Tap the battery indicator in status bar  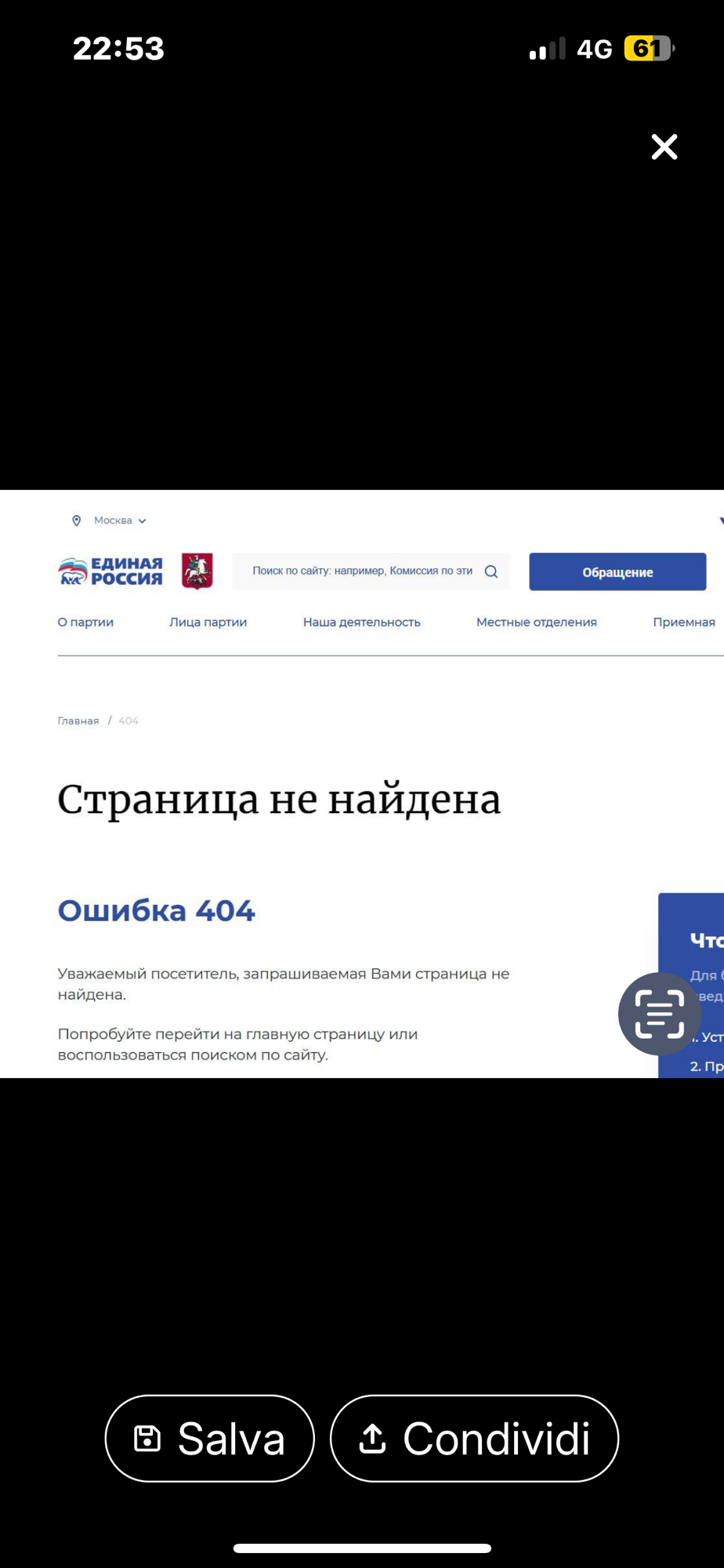pos(648,49)
